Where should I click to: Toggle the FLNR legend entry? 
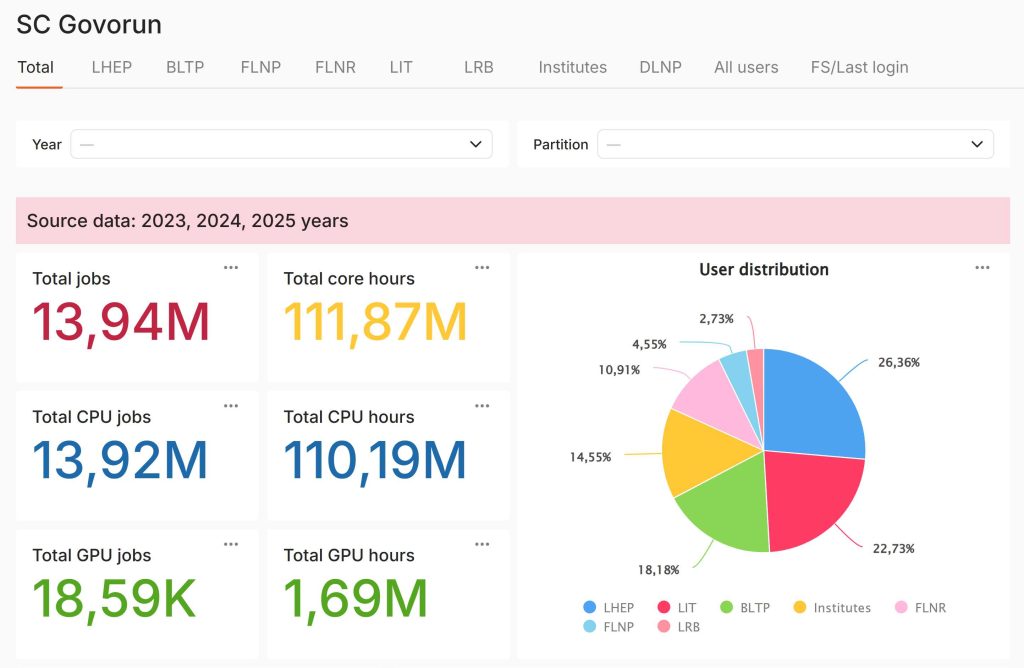920,607
